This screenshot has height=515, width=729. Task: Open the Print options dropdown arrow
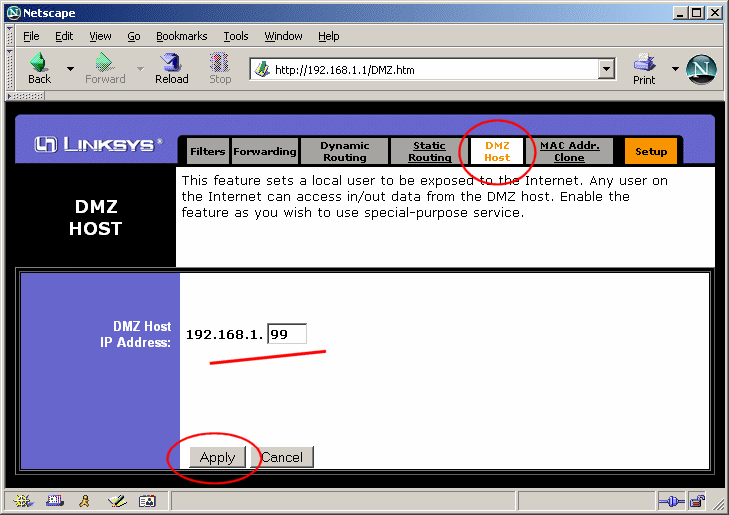click(675, 69)
